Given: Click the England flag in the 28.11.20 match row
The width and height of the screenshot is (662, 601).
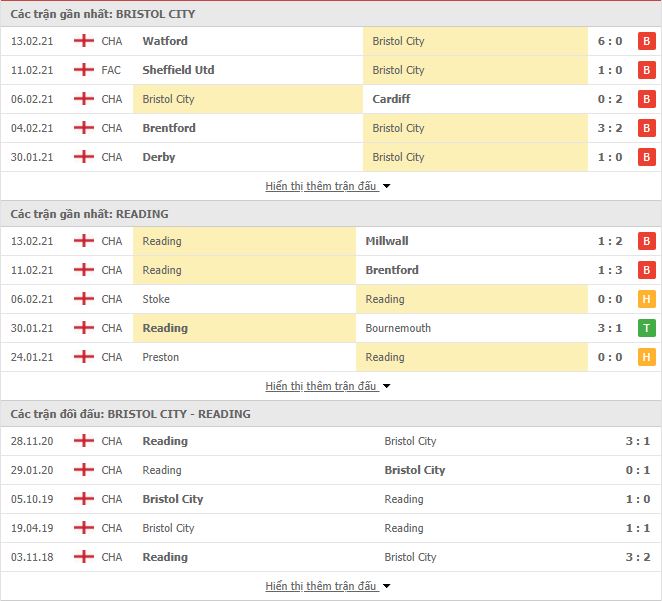Looking at the screenshot, I should point(84,441).
